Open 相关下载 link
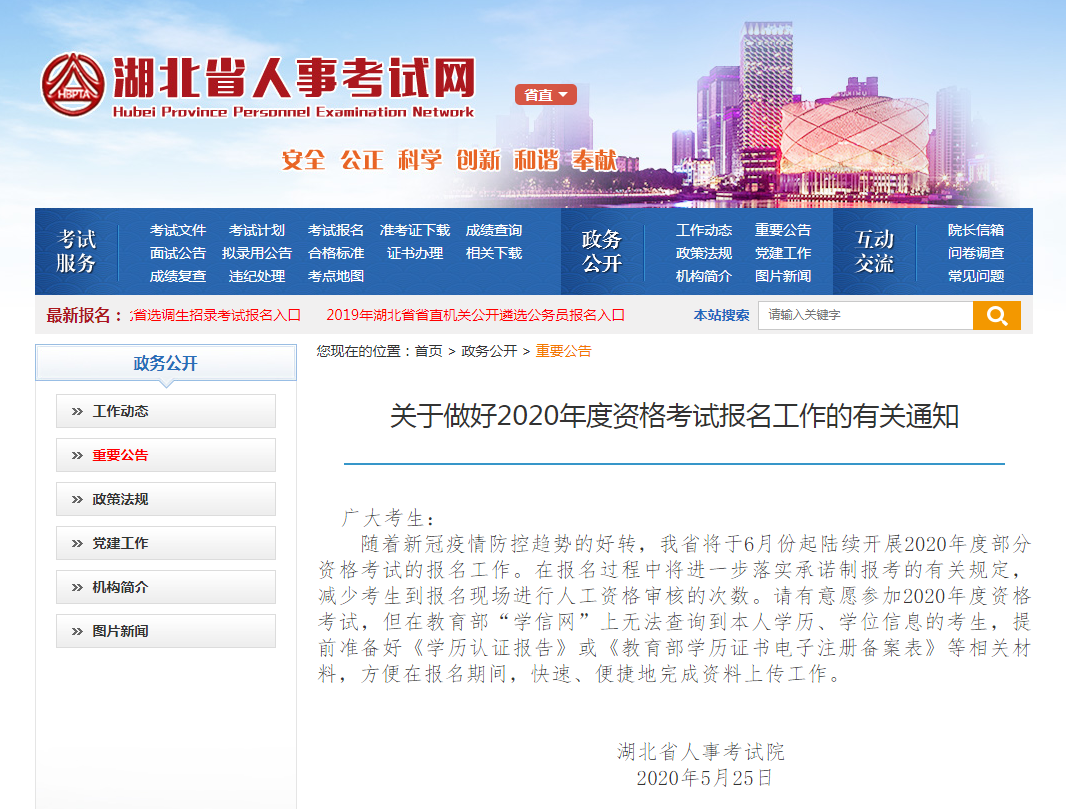The width and height of the screenshot is (1066, 809). (494, 253)
